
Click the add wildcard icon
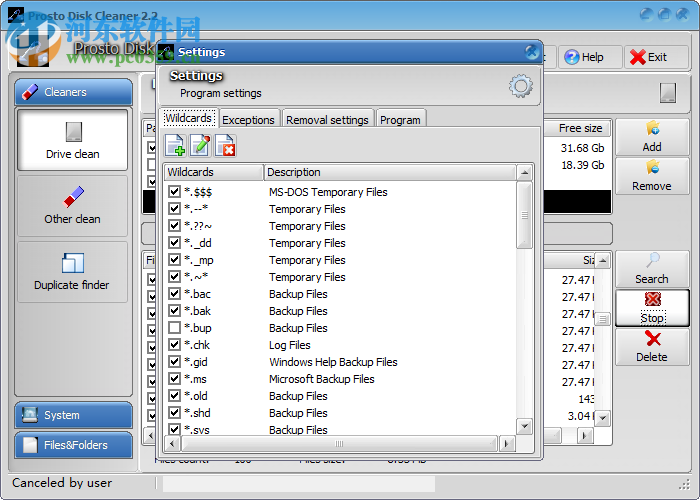point(175,146)
